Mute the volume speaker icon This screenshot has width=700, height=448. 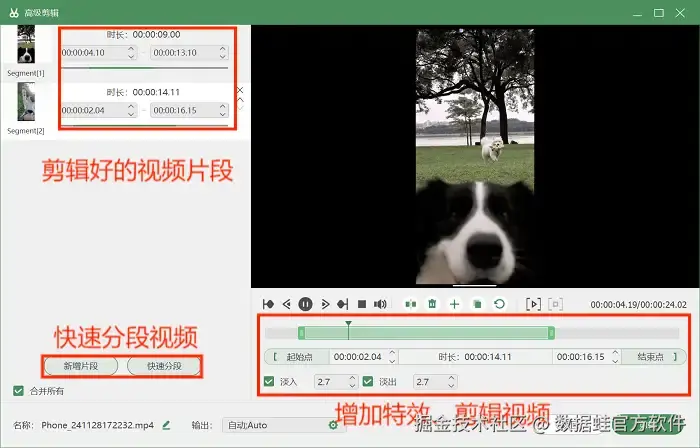pos(380,304)
